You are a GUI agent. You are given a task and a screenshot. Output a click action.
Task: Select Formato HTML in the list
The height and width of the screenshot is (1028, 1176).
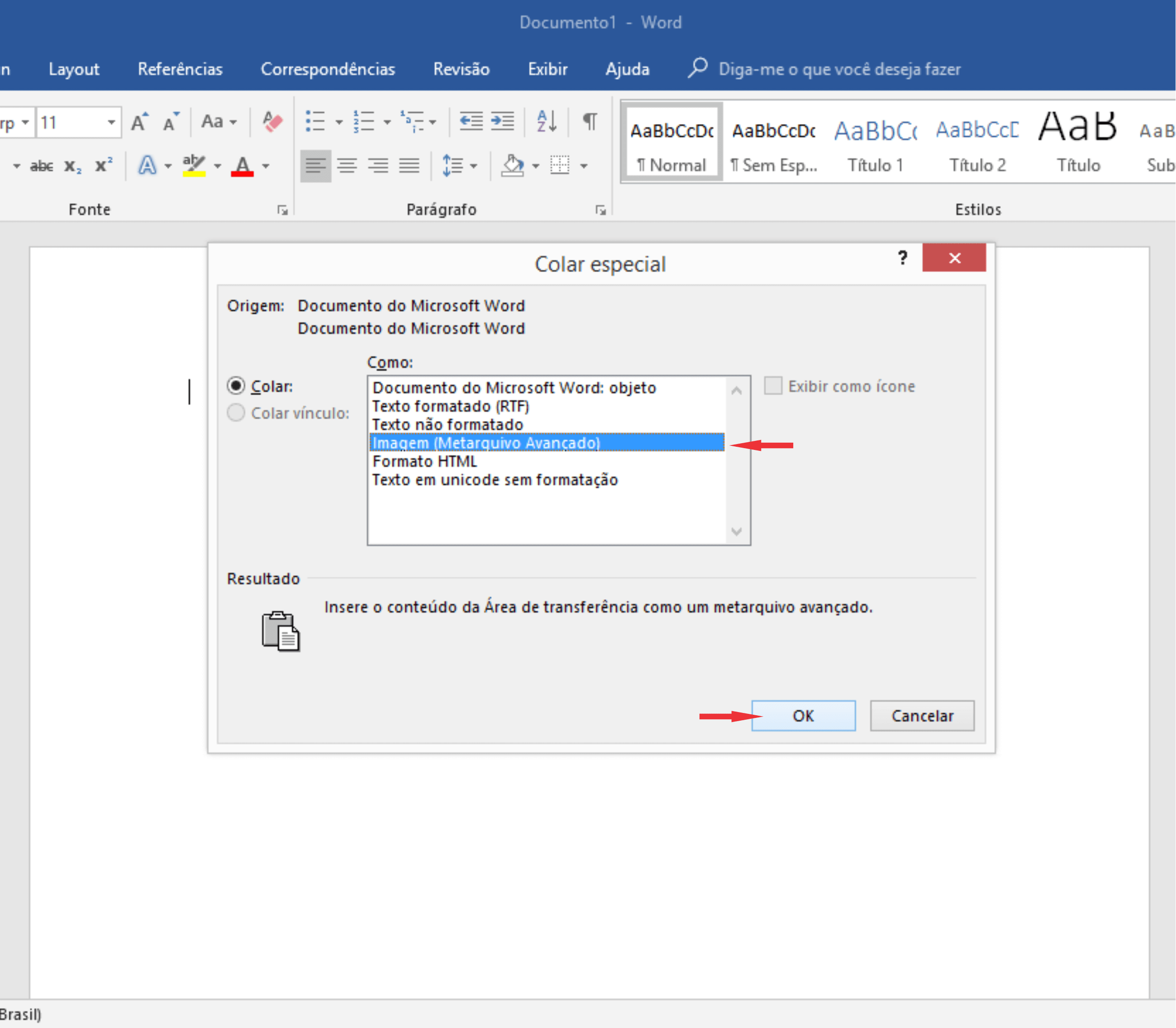[x=425, y=461]
